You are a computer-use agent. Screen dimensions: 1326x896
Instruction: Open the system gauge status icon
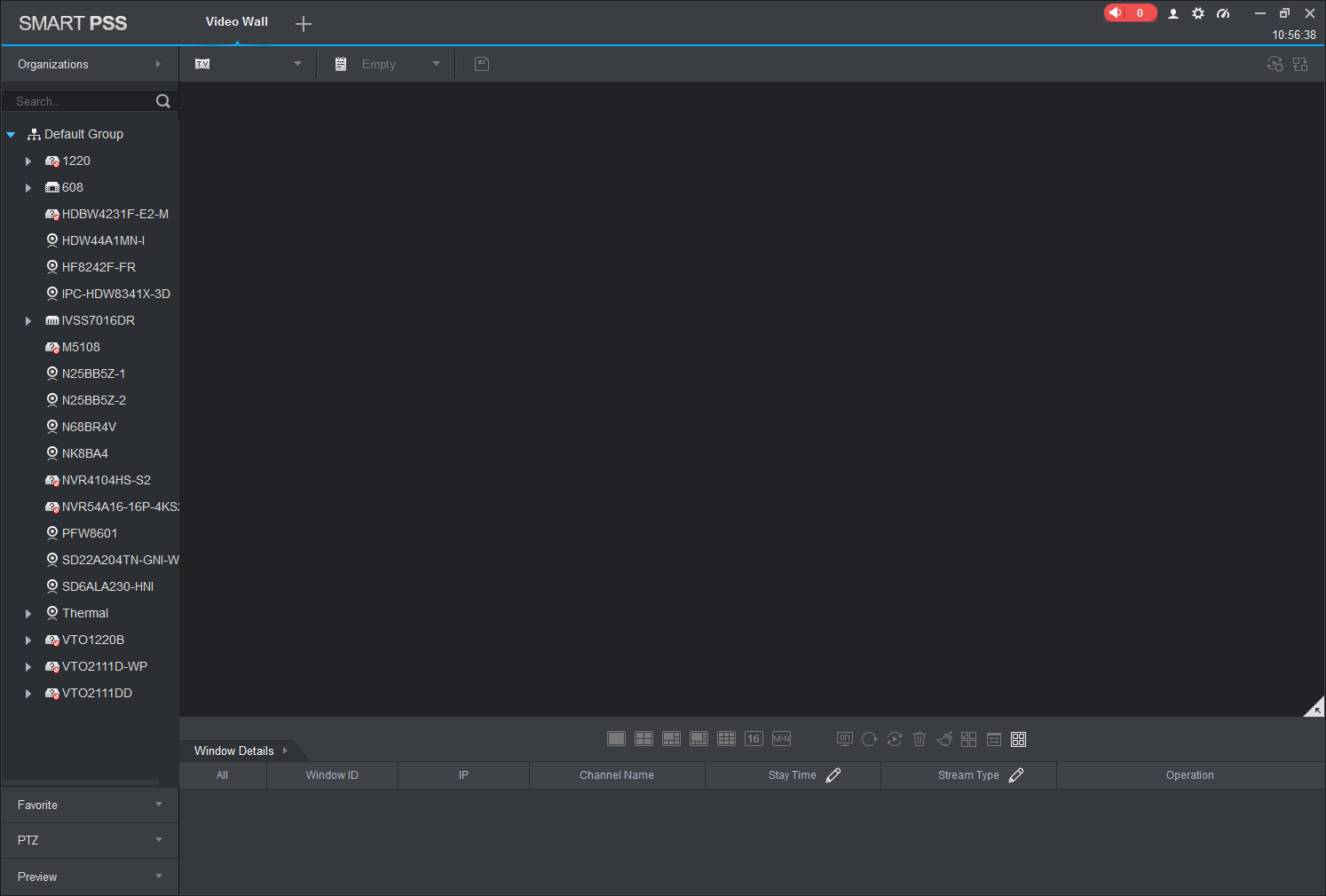click(1223, 13)
